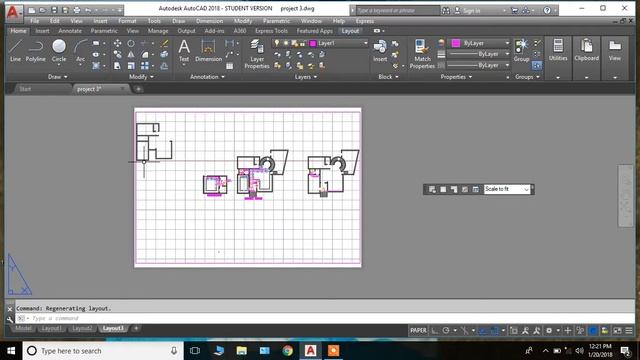Image resolution: width=640 pixels, height=360 pixels.
Task: Open new drawing tab plus button
Action: (138, 89)
